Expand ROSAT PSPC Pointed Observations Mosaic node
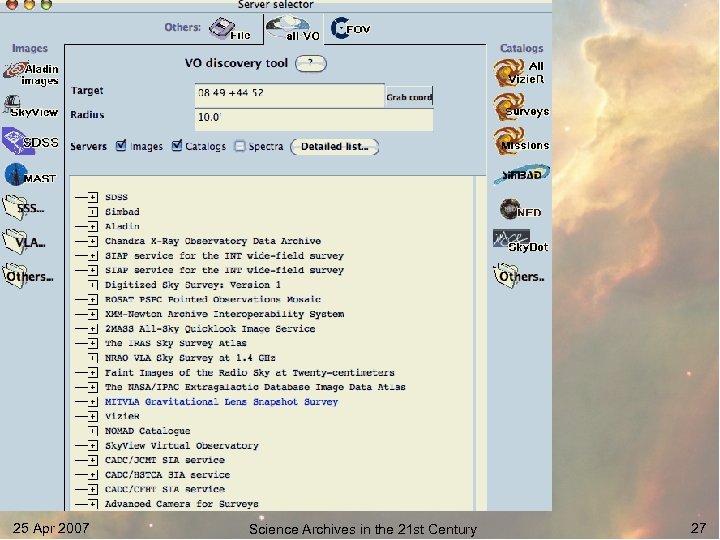Image resolution: width=720 pixels, height=540 pixels. tap(93, 300)
